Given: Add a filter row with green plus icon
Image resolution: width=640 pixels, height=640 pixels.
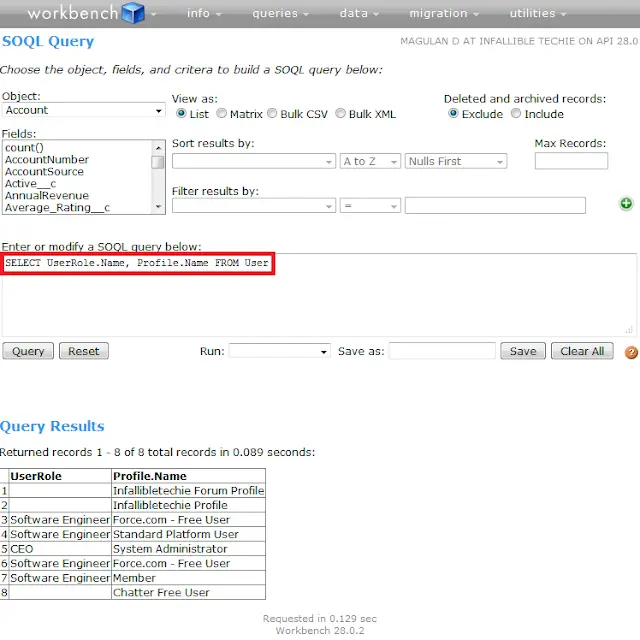Looking at the screenshot, I should click(x=626, y=203).
